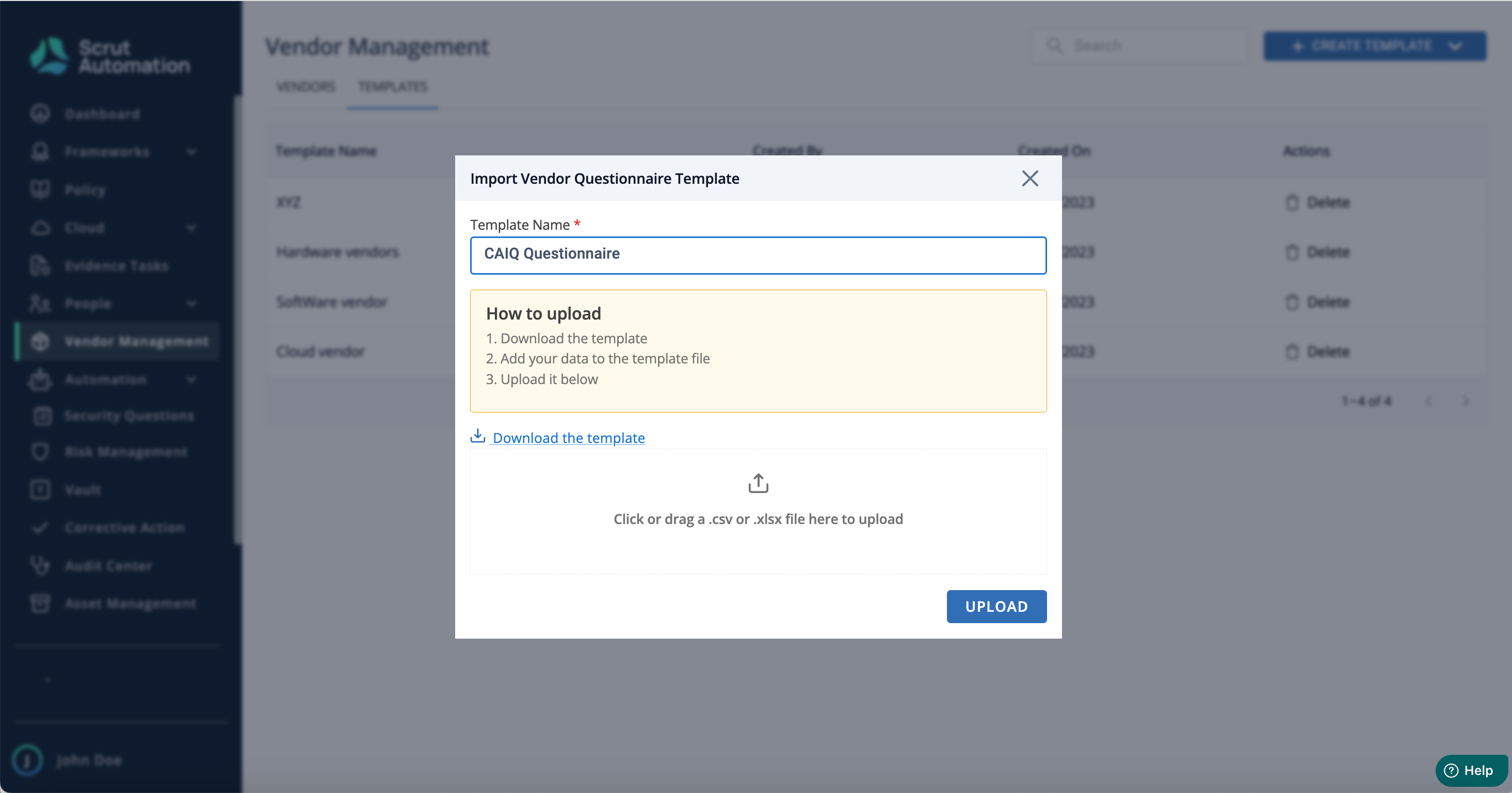The height and width of the screenshot is (793, 1512).
Task: Expand the People submenu chevron
Action: point(191,304)
